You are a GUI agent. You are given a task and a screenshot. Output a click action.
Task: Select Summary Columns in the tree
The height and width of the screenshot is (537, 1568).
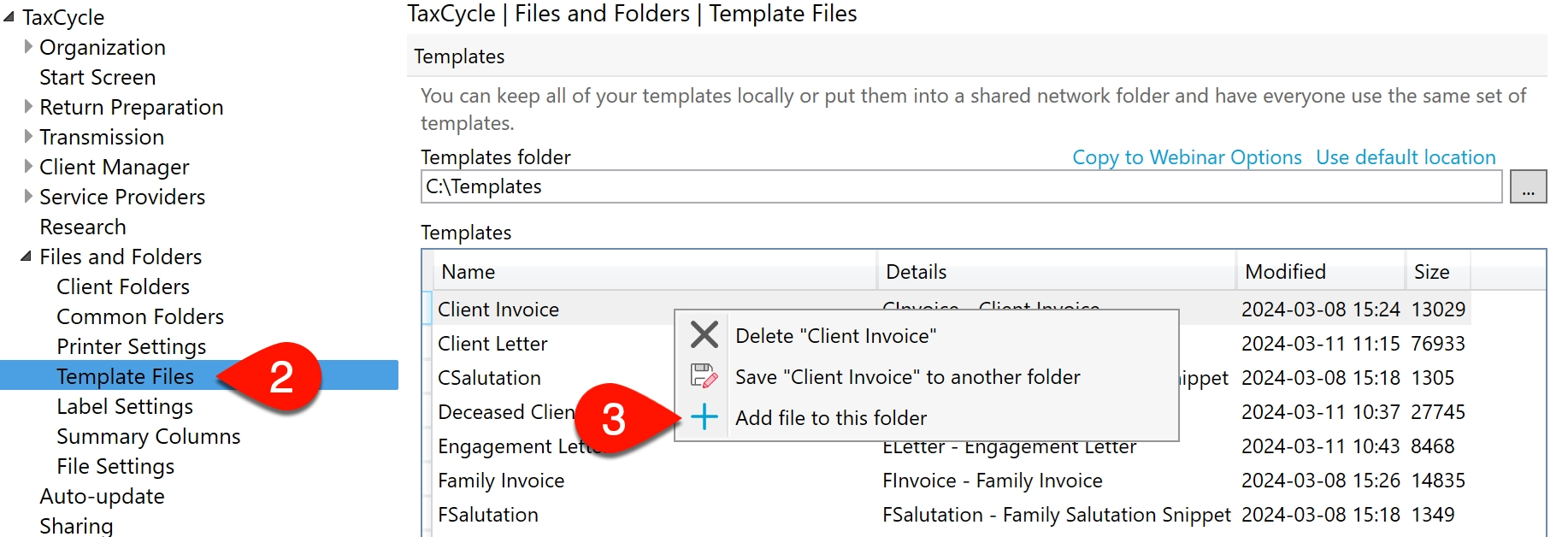(149, 436)
